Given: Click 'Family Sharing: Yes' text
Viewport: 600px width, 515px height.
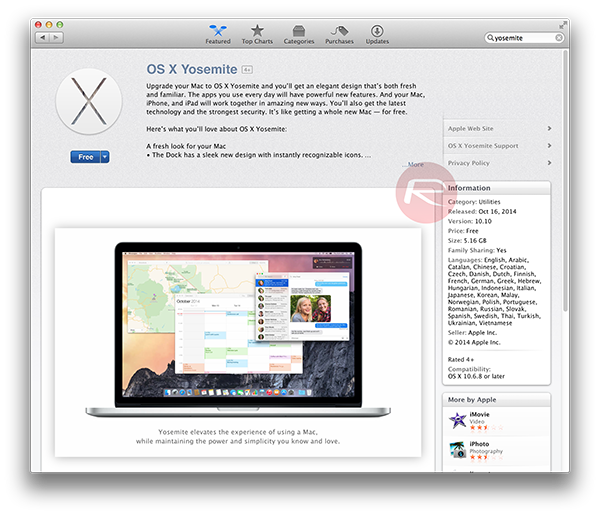Looking at the screenshot, I should pyautogui.click(x=477, y=250).
